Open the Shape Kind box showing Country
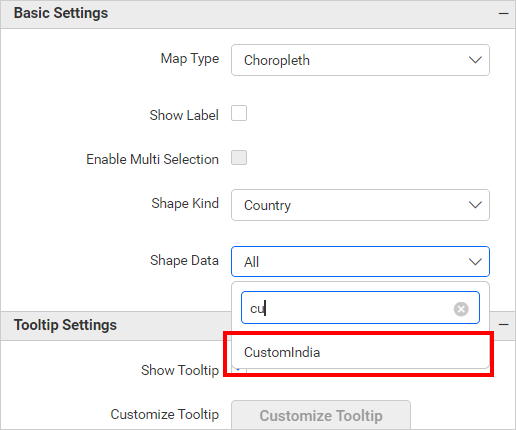Image resolution: width=516 pixels, height=430 pixels. pyautogui.click(x=360, y=205)
